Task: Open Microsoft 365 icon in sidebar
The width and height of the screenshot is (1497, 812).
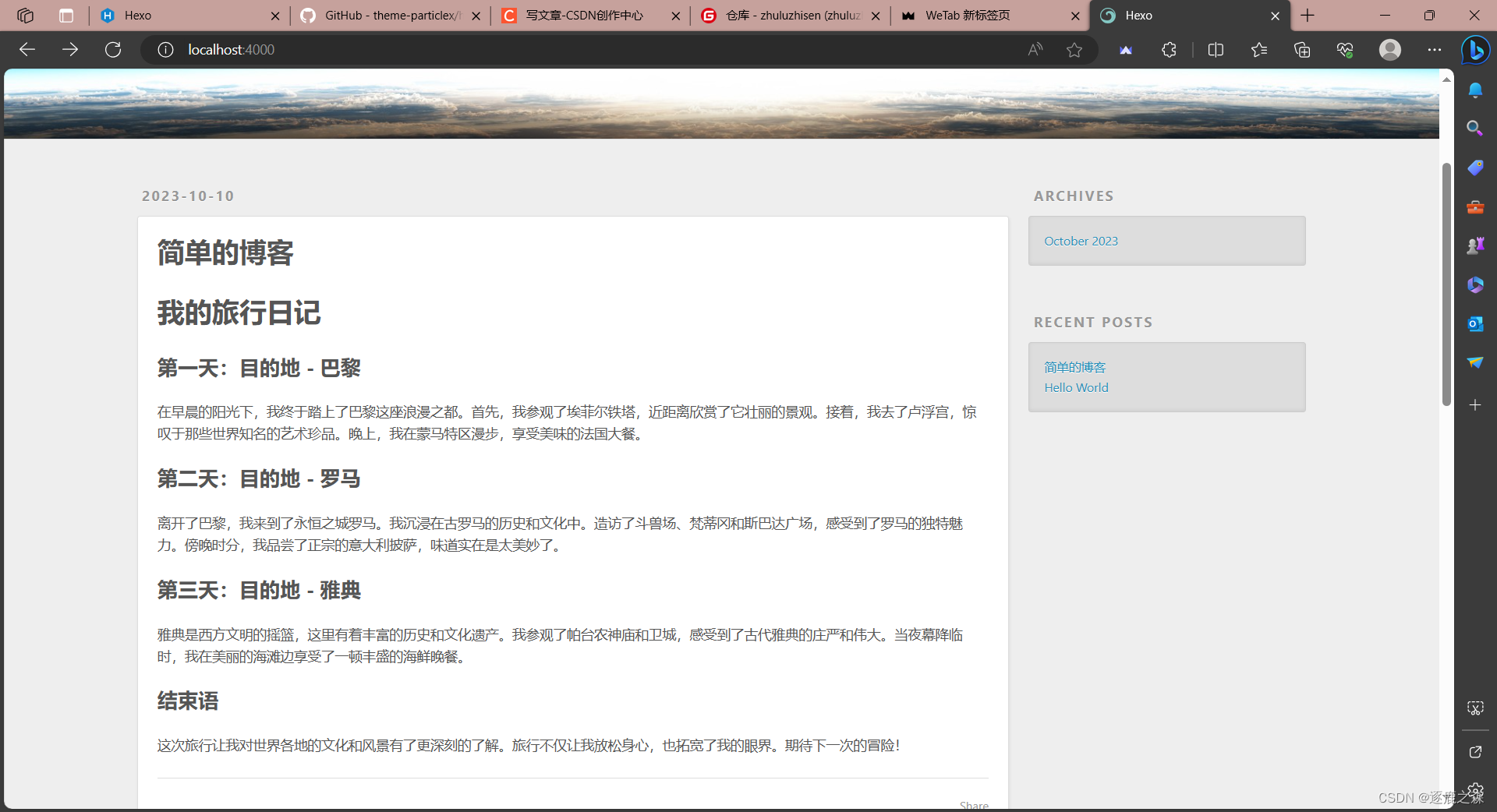Action: [x=1475, y=285]
